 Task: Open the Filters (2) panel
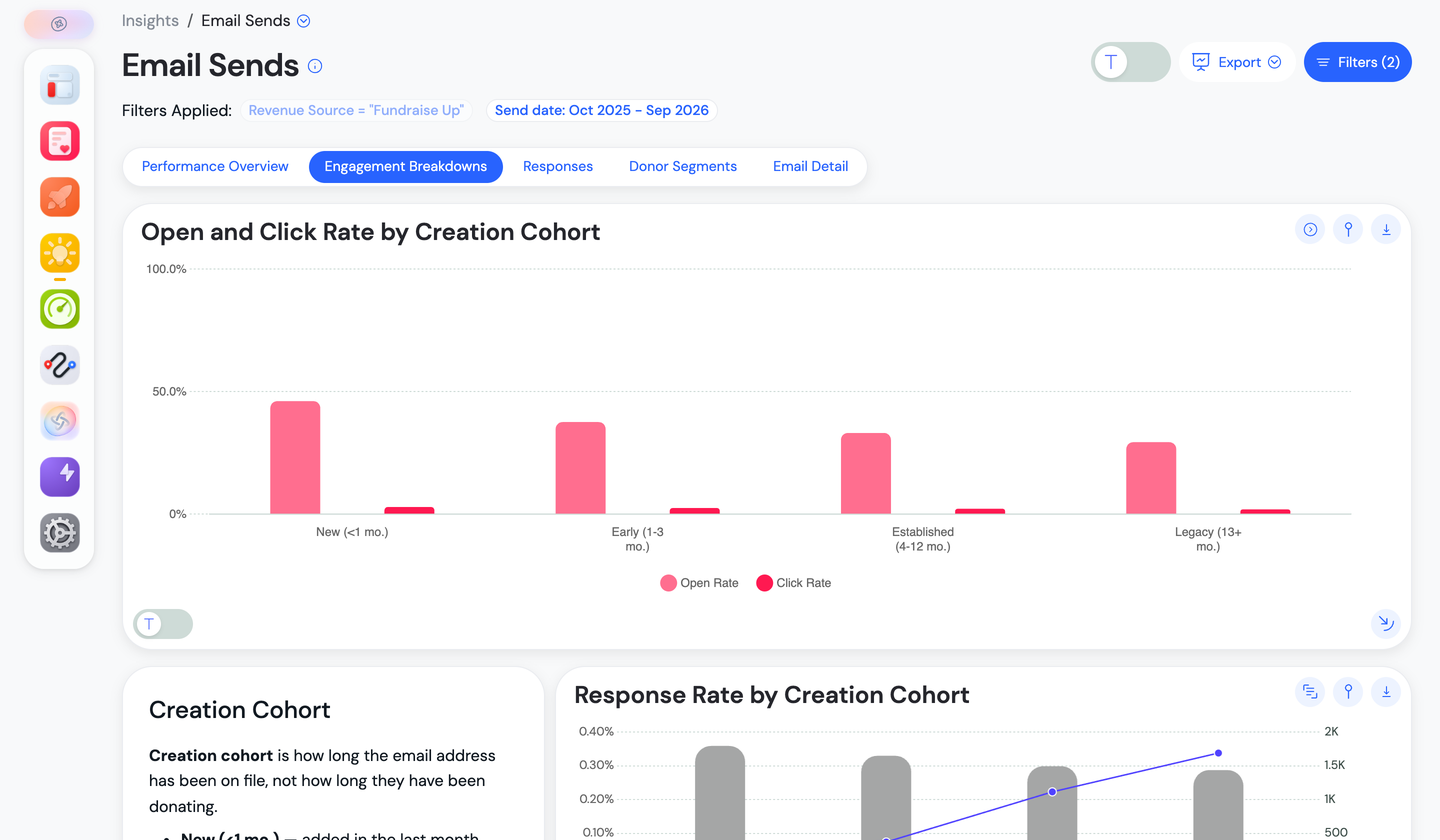[1358, 62]
